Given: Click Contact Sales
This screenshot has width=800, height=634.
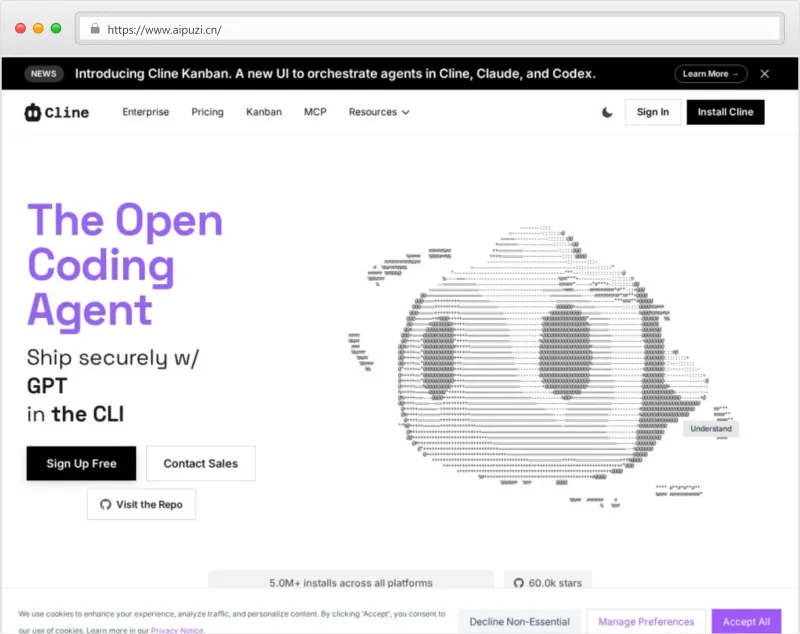Looking at the screenshot, I should click(200, 463).
